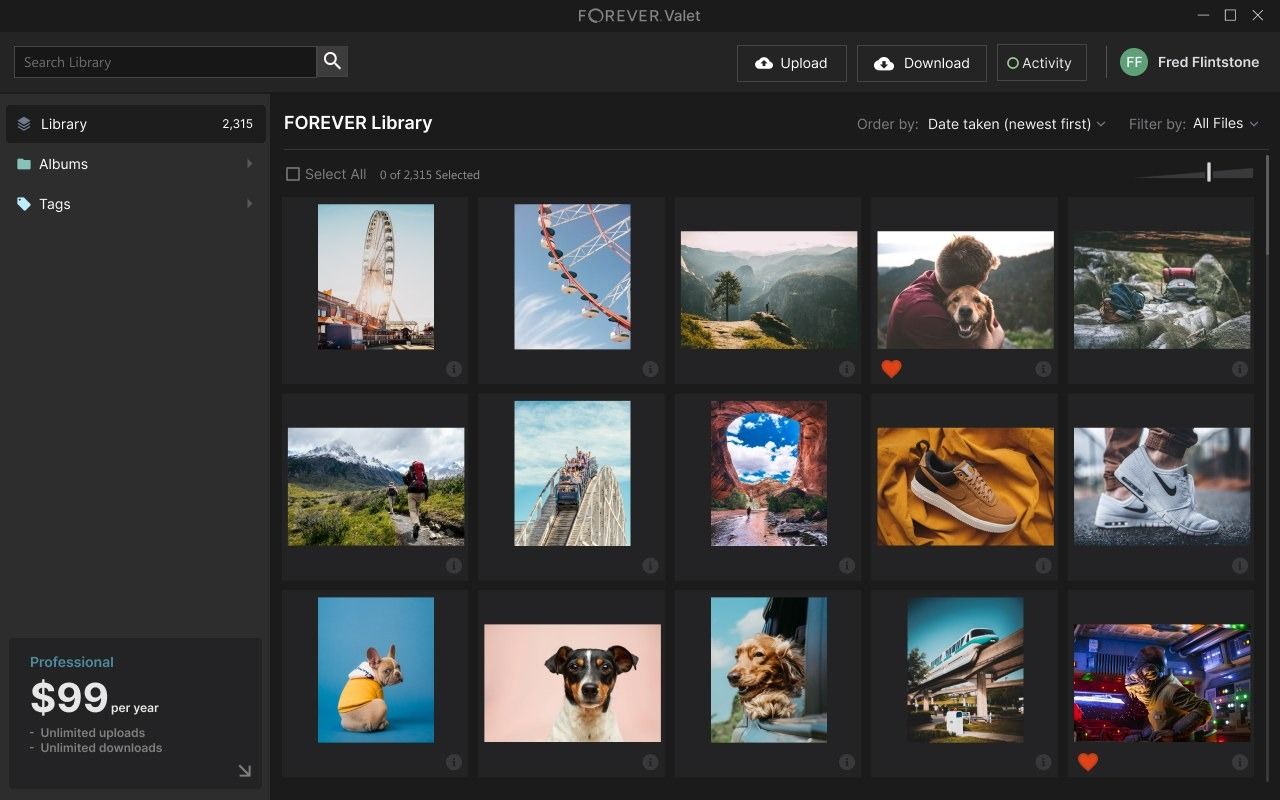Open info for French bulldog photo
Screen dimensions: 1280x800
[x=454, y=762]
